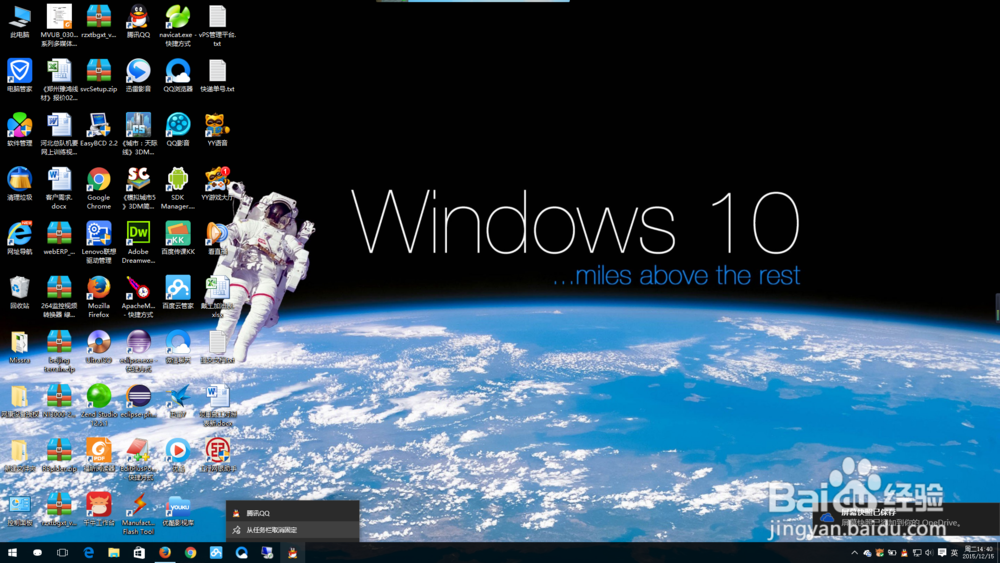Open 快递单号.txt text file
The image size is (1000, 563).
point(217,76)
